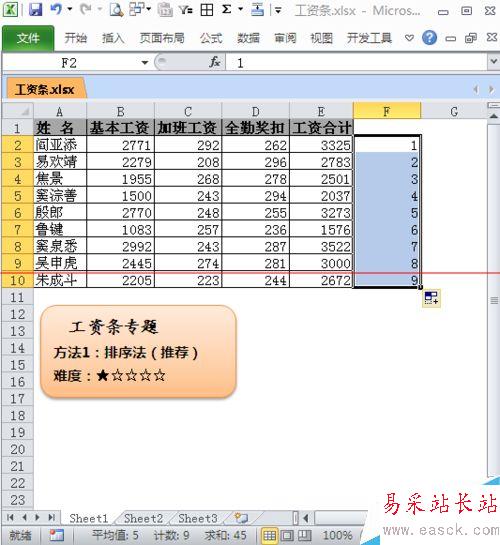Click the Insert Worksheet icon
This screenshot has width=500, height=545.
coord(241,518)
